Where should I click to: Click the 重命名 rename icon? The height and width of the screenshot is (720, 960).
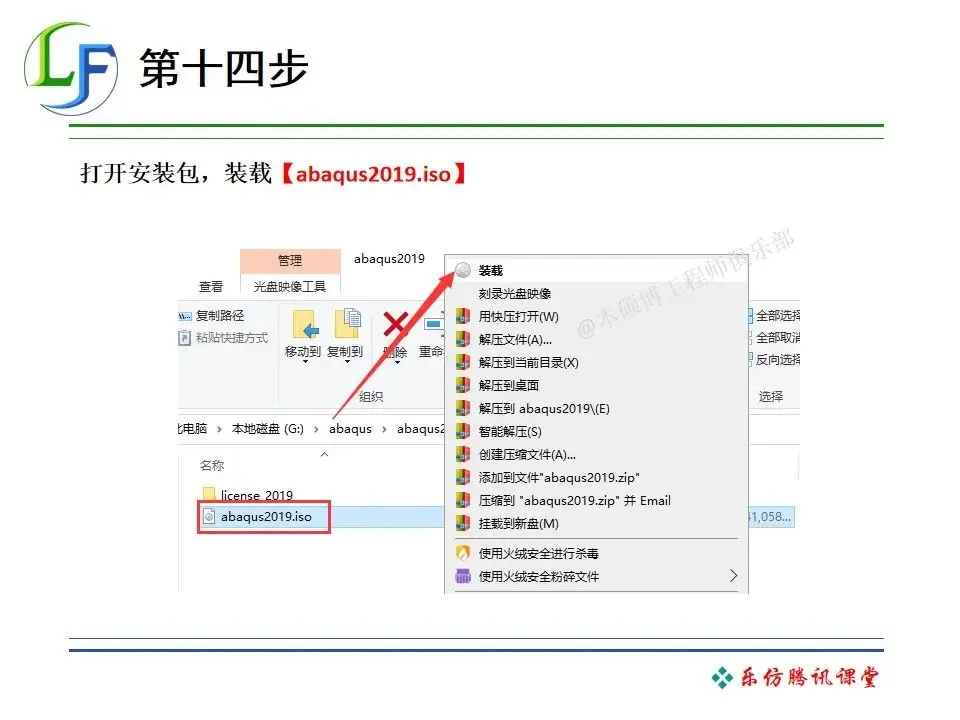(433, 324)
